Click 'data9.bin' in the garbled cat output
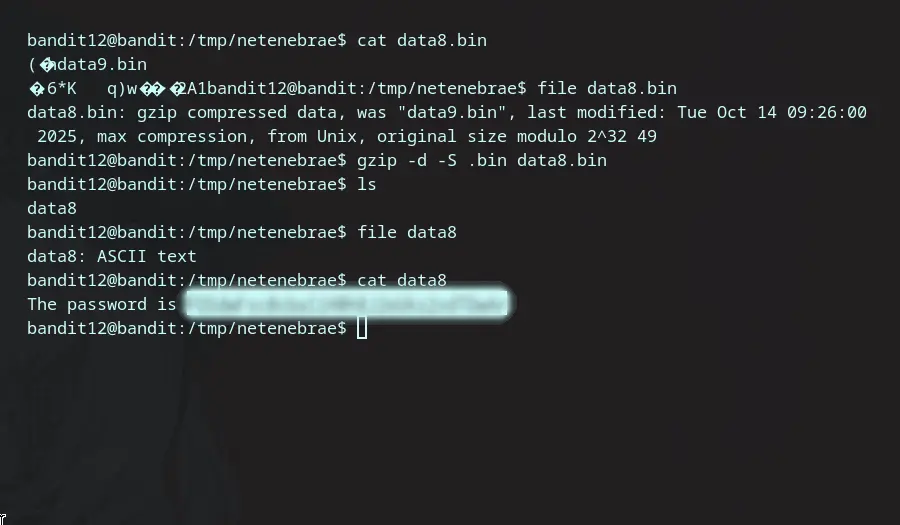The height and width of the screenshot is (525, 900). coord(102,65)
